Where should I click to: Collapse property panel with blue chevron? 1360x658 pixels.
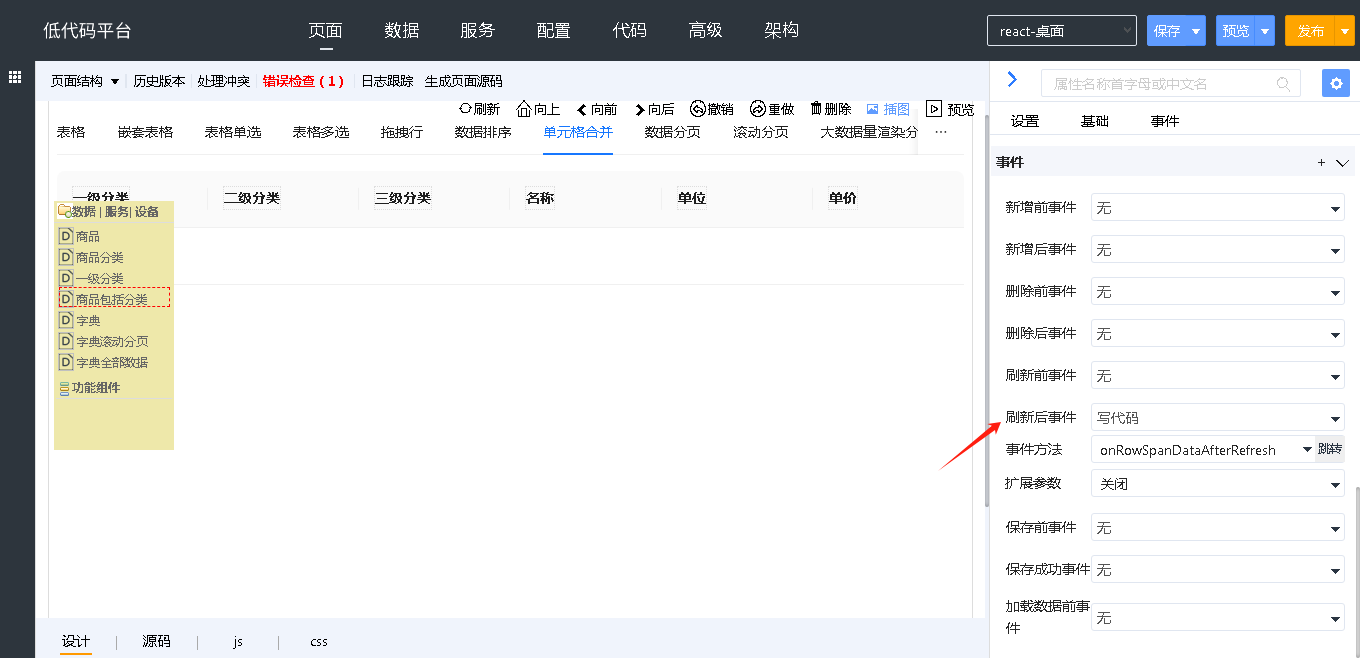point(1012,79)
